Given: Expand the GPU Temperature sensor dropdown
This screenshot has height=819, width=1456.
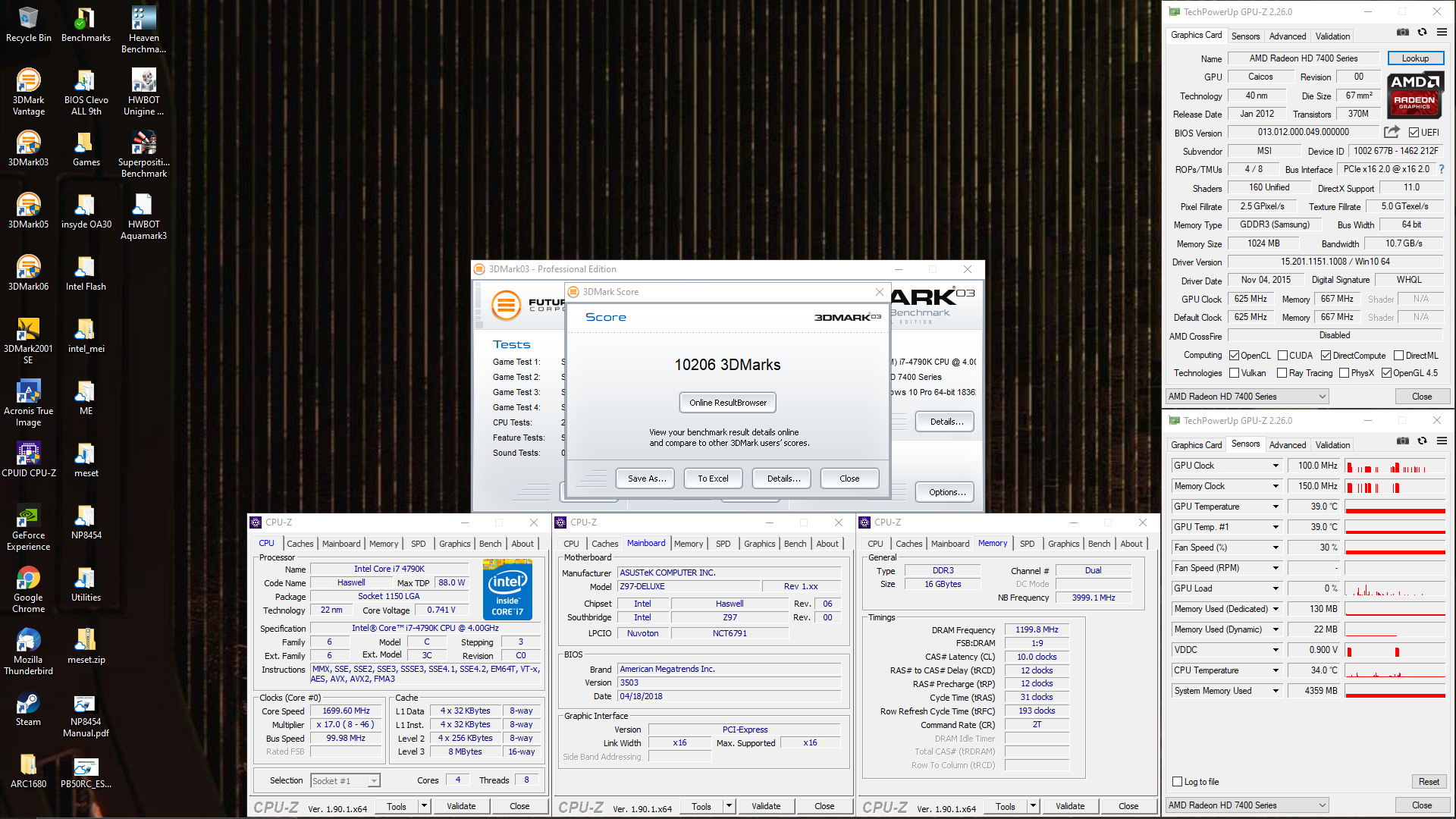Looking at the screenshot, I should click(1276, 507).
